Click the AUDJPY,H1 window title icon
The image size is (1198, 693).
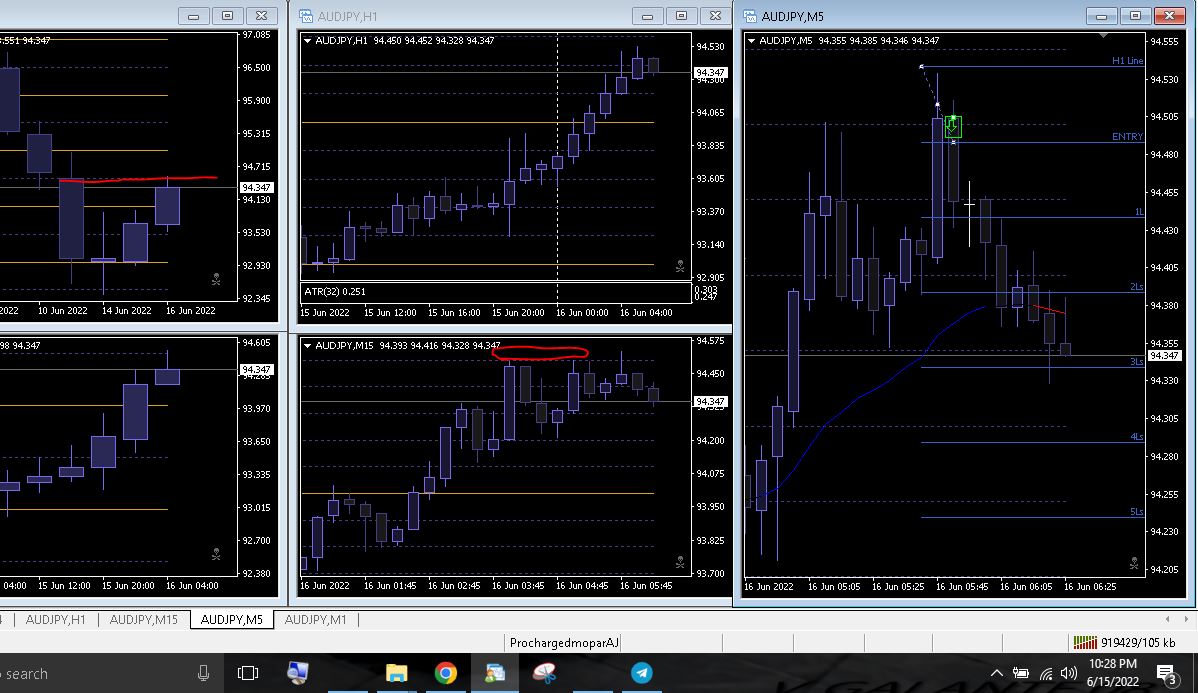click(306, 16)
